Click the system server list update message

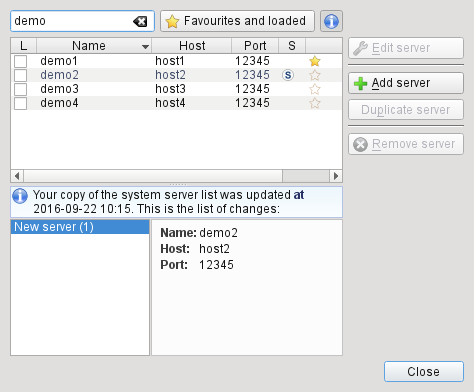[168, 202]
